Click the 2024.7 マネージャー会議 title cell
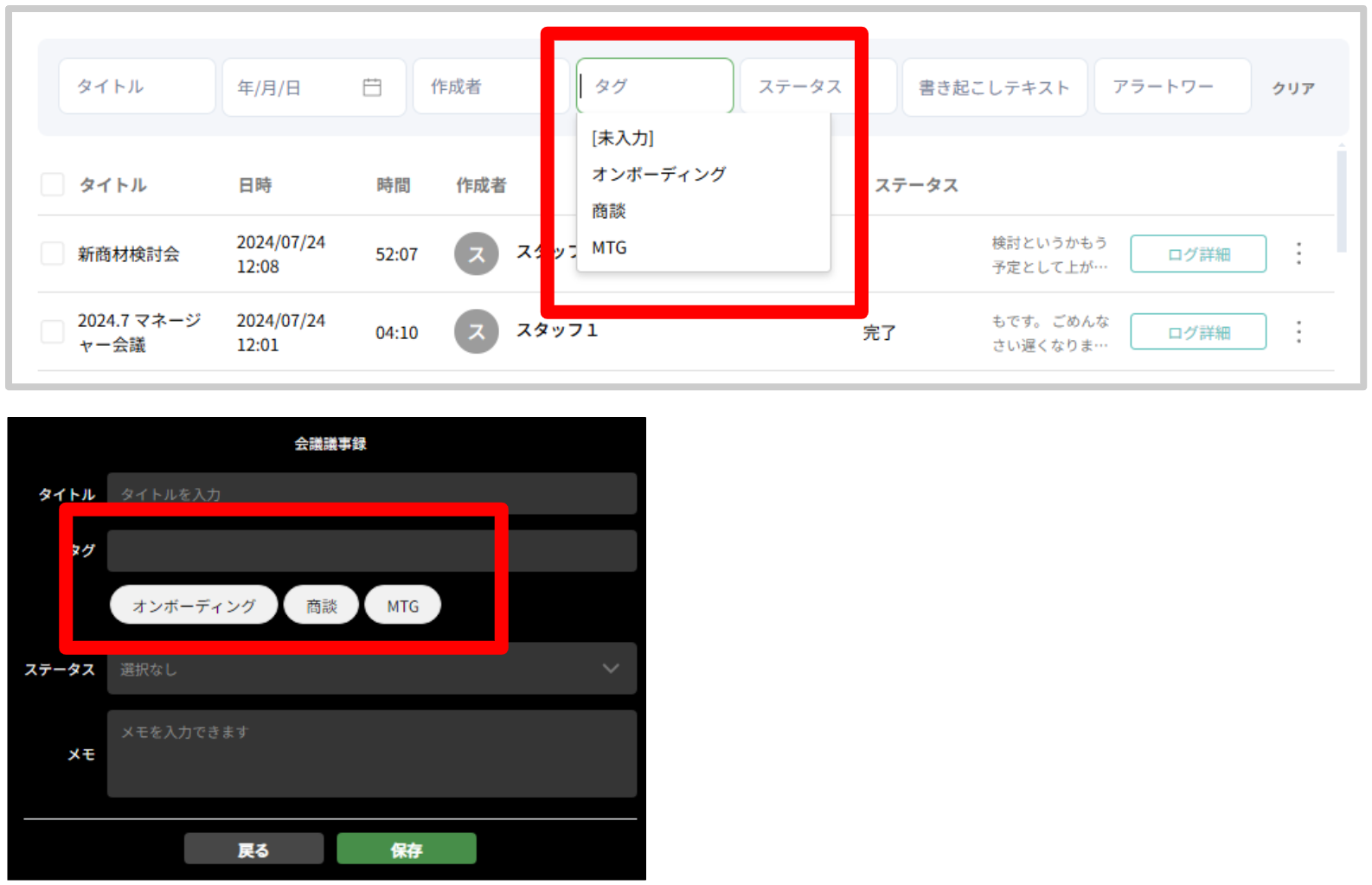The height and width of the screenshot is (885, 1372). 138,332
